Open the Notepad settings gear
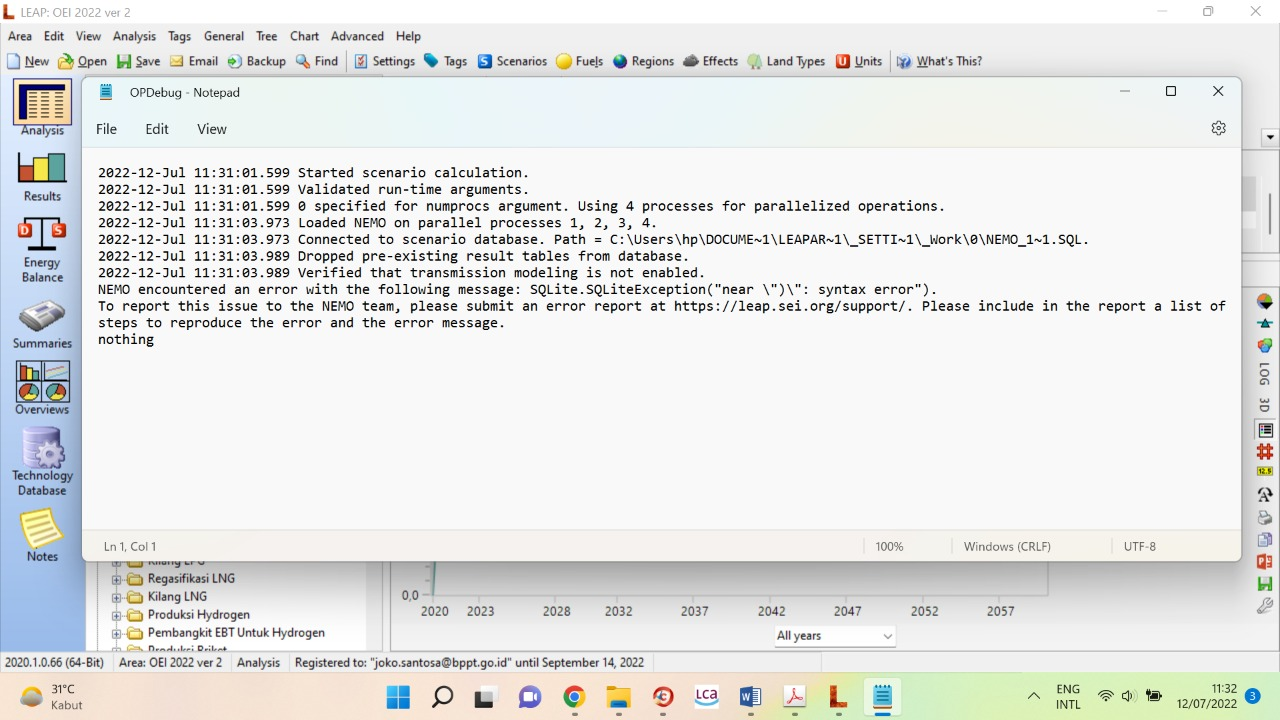The width and height of the screenshot is (1280, 720). pos(1218,128)
